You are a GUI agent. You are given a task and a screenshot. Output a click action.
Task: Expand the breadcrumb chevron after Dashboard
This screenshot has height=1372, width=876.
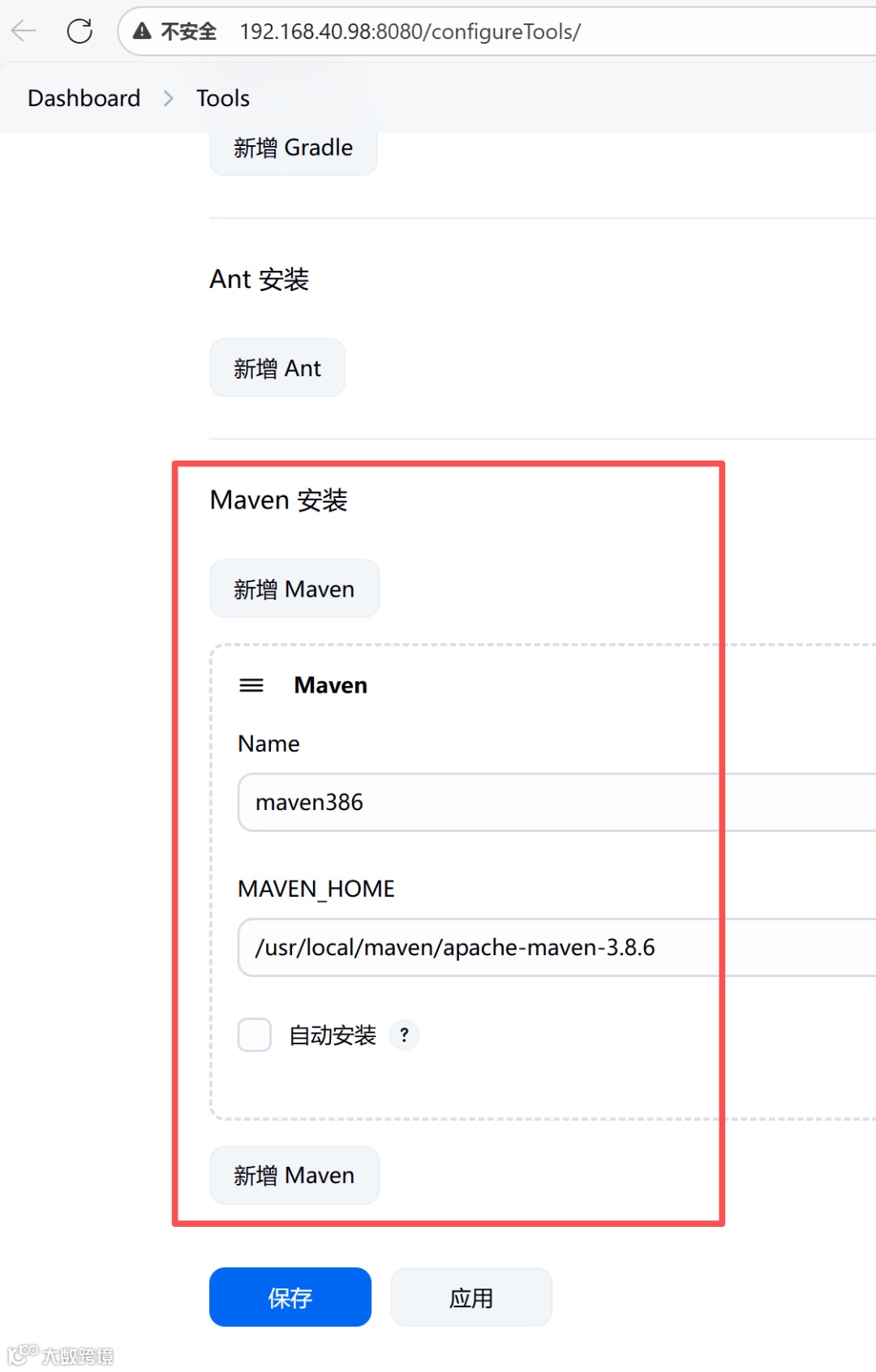(169, 98)
